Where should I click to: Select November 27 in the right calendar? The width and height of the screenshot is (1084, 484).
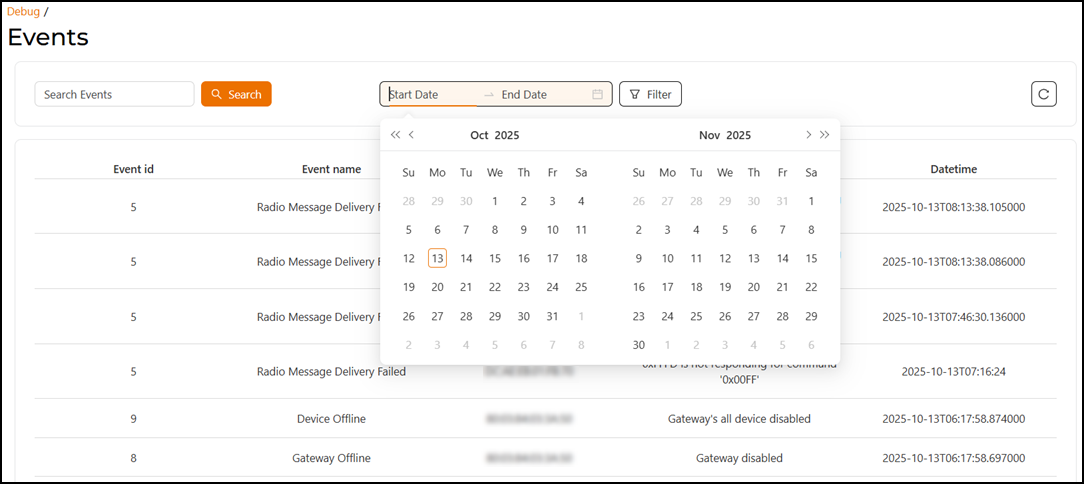point(754,316)
